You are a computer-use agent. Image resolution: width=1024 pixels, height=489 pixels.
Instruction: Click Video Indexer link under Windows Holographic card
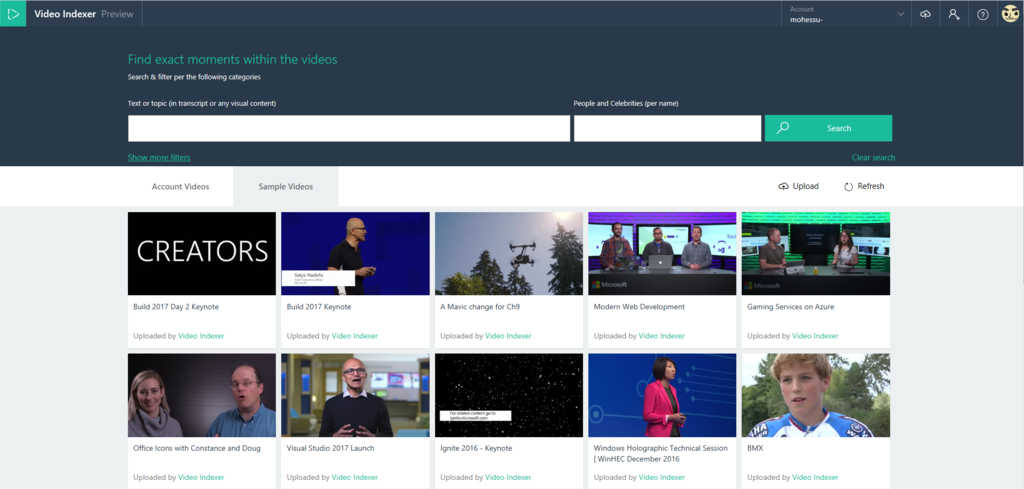pyautogui.click(x=662, y=478)
